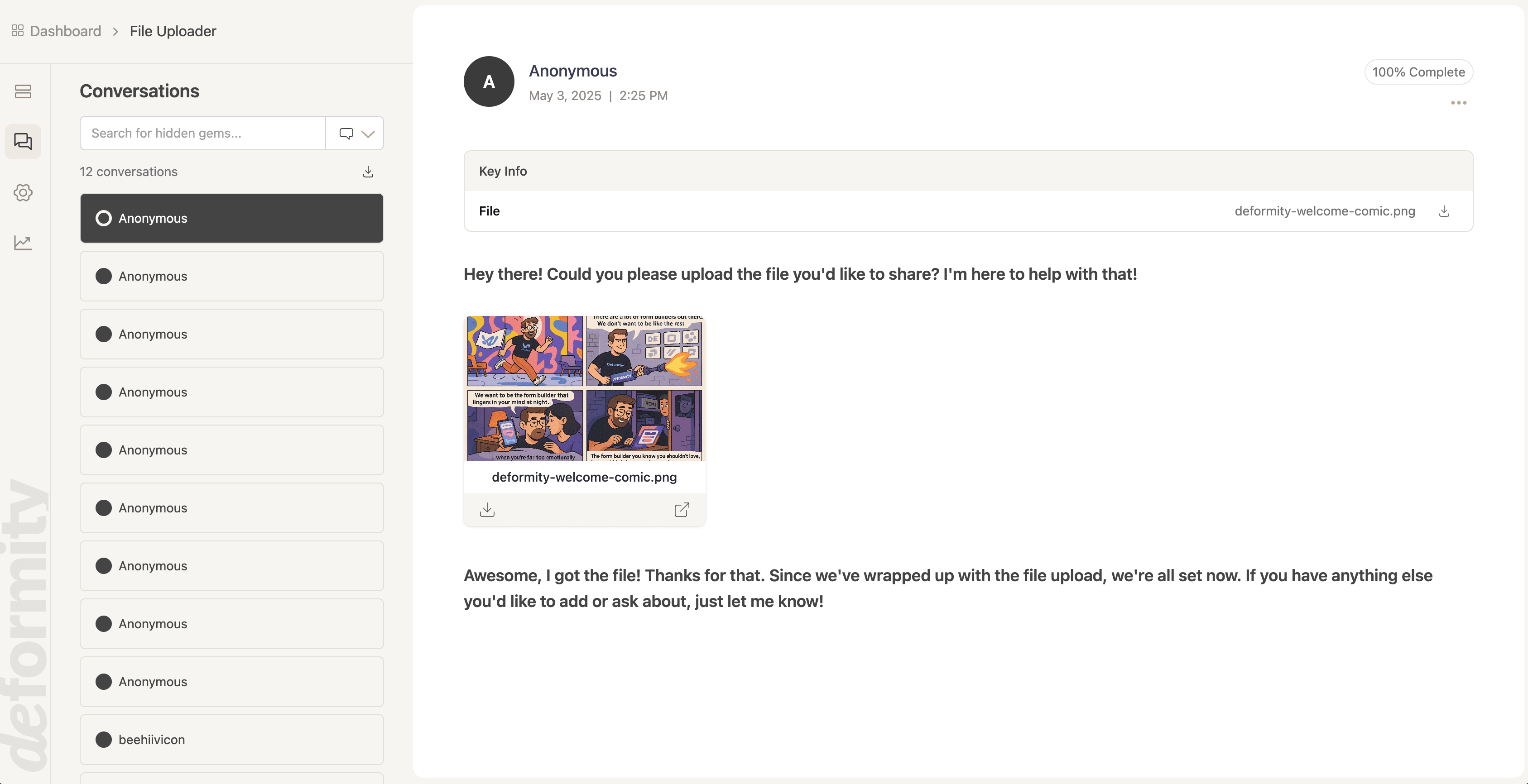Download the file from the Key Info row
The height and width of the screenshot is (784, 1528).
1444,211
